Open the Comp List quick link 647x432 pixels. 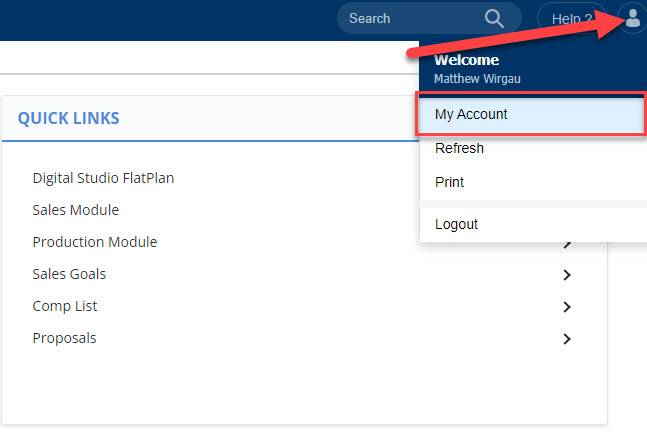click(65, 306)
